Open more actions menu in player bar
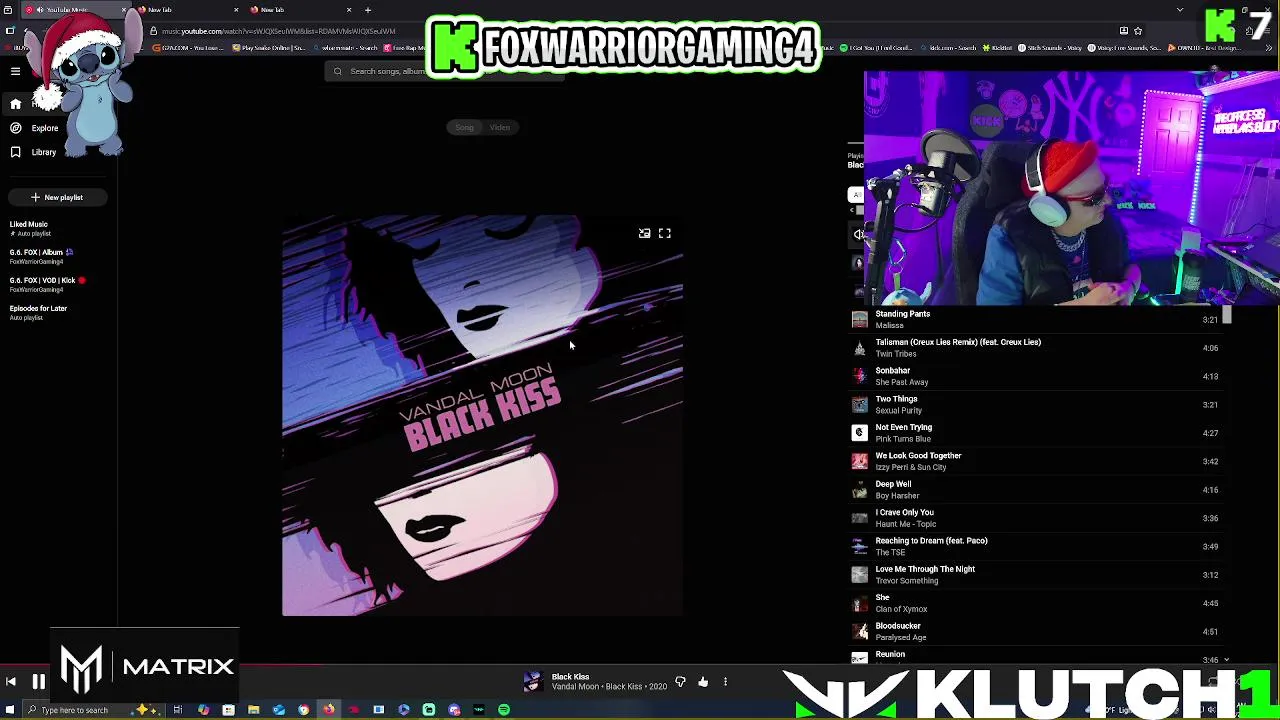 pyautogui.click(x=725, y=682)
